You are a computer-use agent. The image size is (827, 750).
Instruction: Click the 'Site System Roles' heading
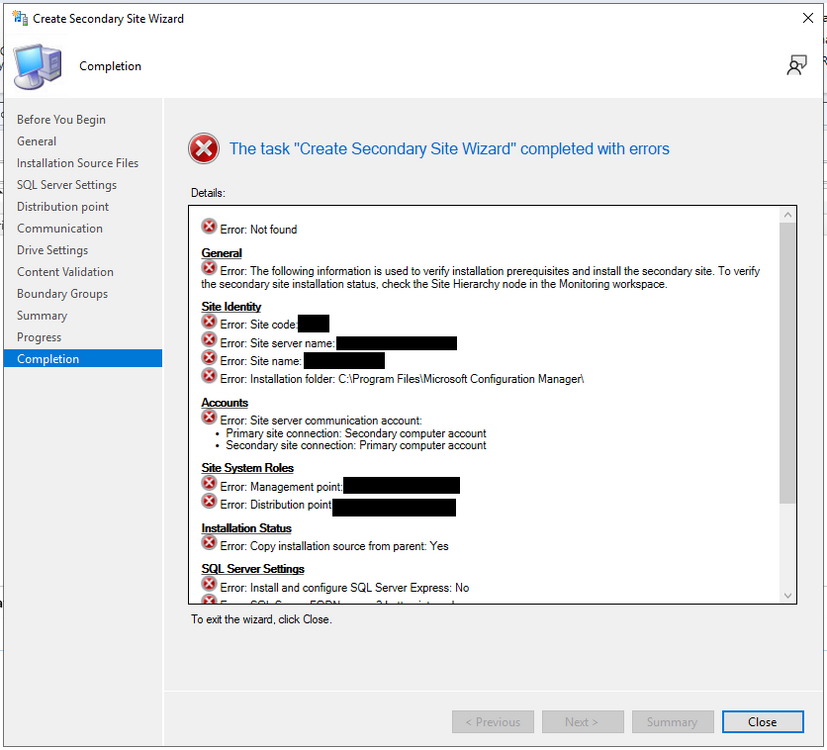point(247,468)
